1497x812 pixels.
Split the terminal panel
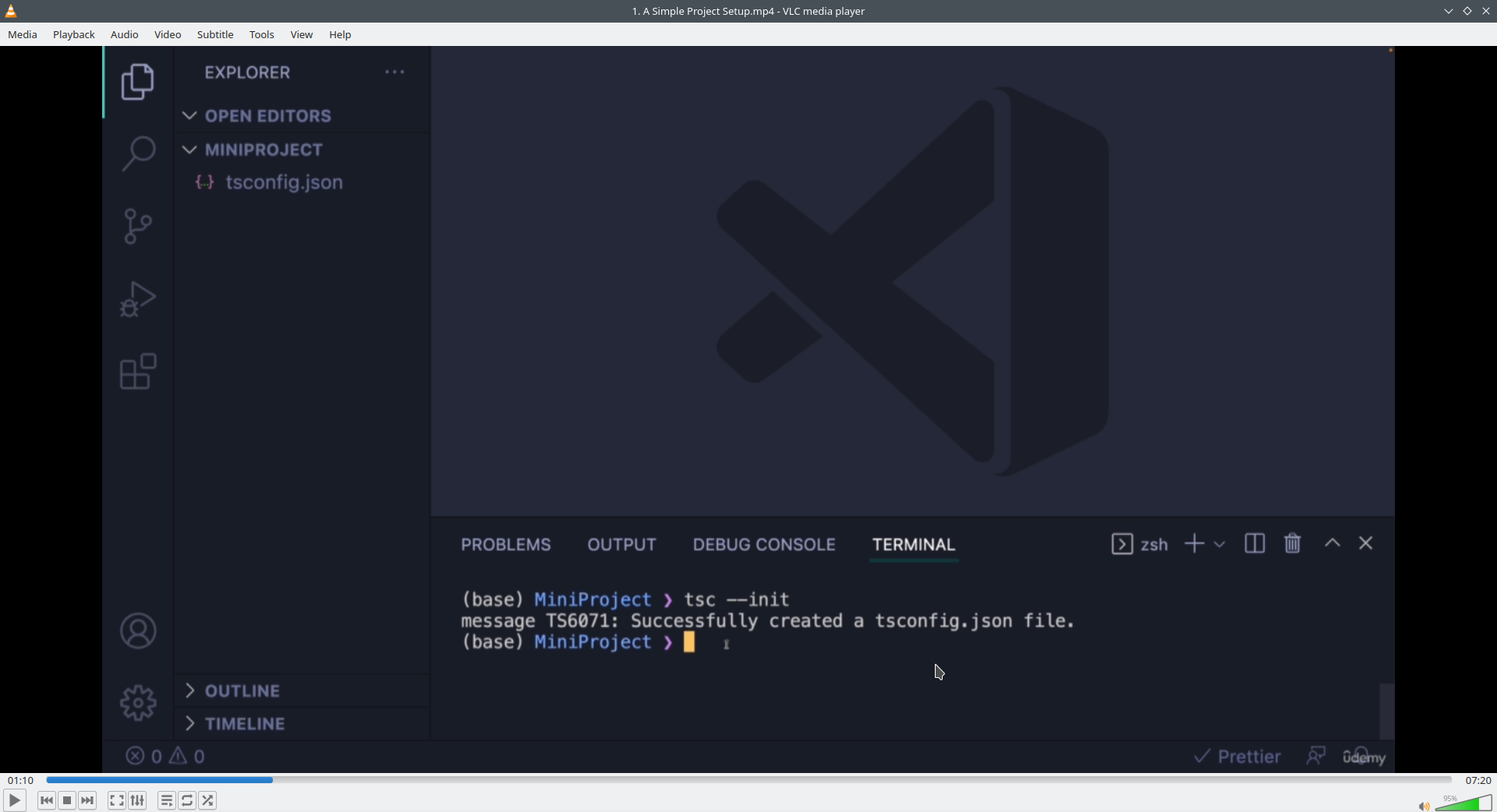coord(1255,544)
